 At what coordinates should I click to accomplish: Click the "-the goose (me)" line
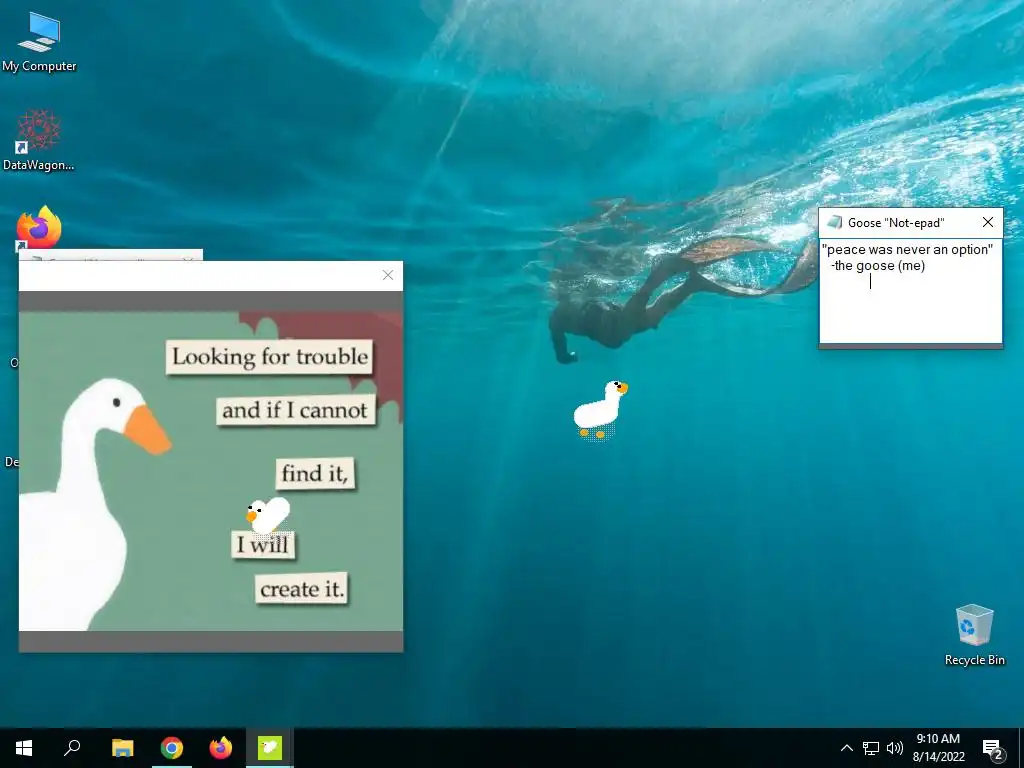point(878,266)
